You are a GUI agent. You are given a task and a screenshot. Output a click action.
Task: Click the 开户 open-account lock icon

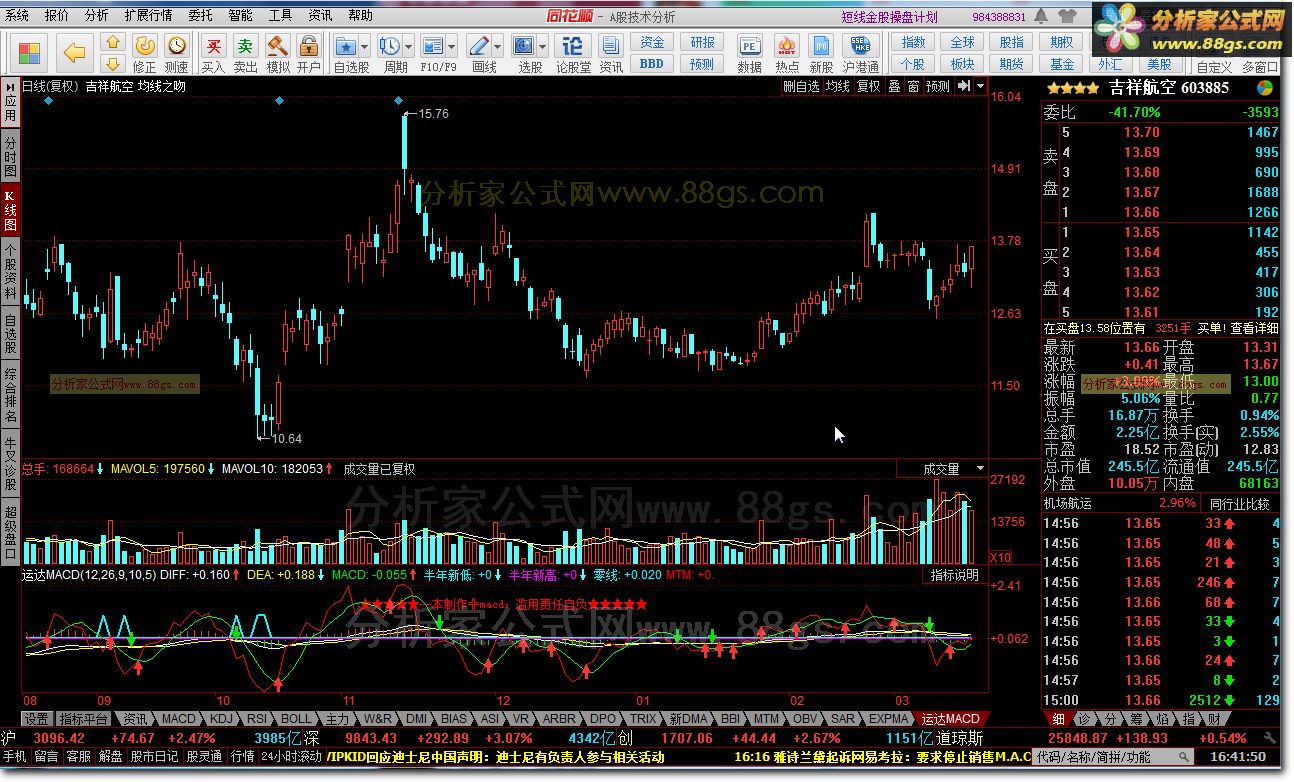click(308, 53)
